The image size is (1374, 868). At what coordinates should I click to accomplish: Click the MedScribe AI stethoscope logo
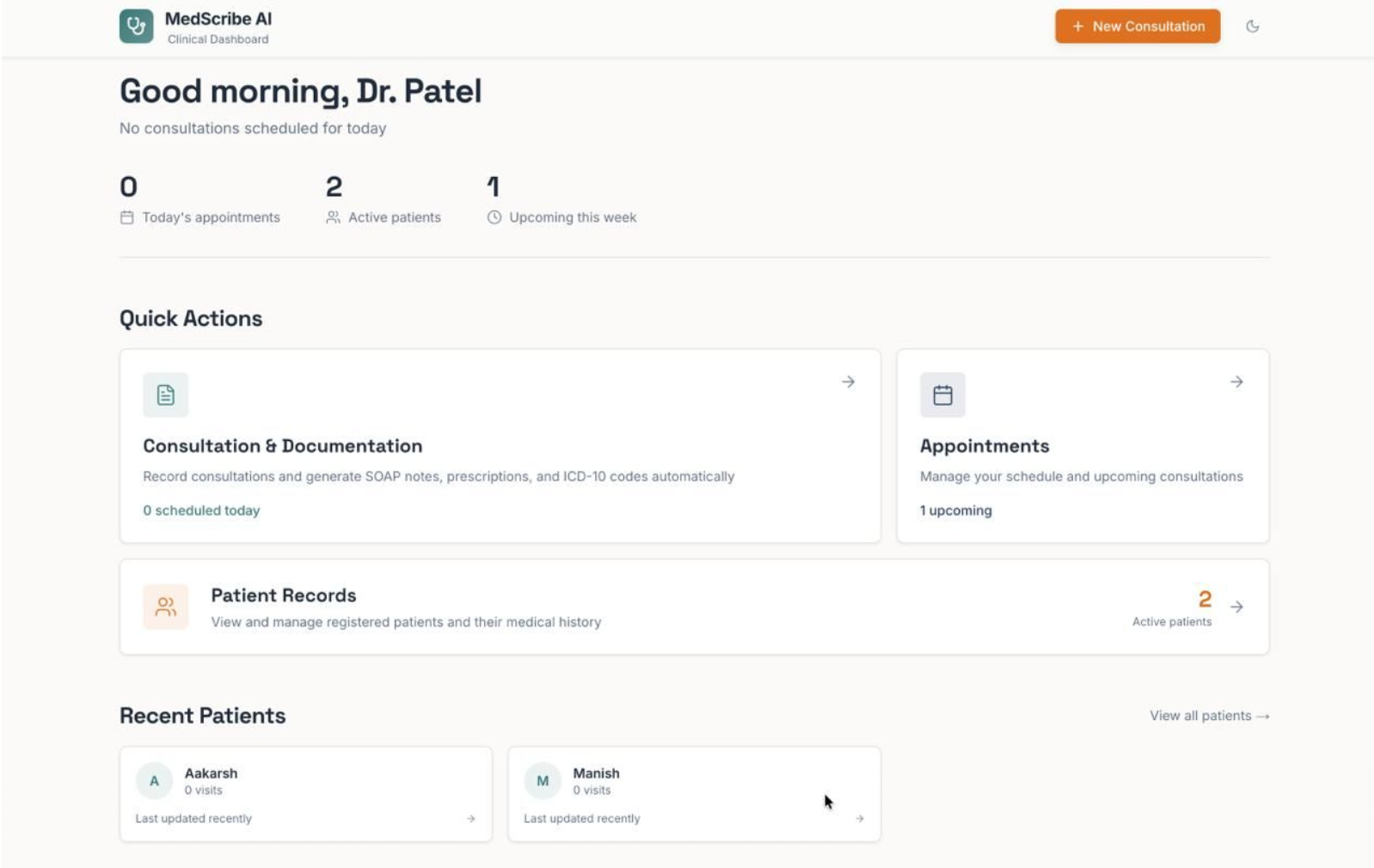click(x=136, y=27)
